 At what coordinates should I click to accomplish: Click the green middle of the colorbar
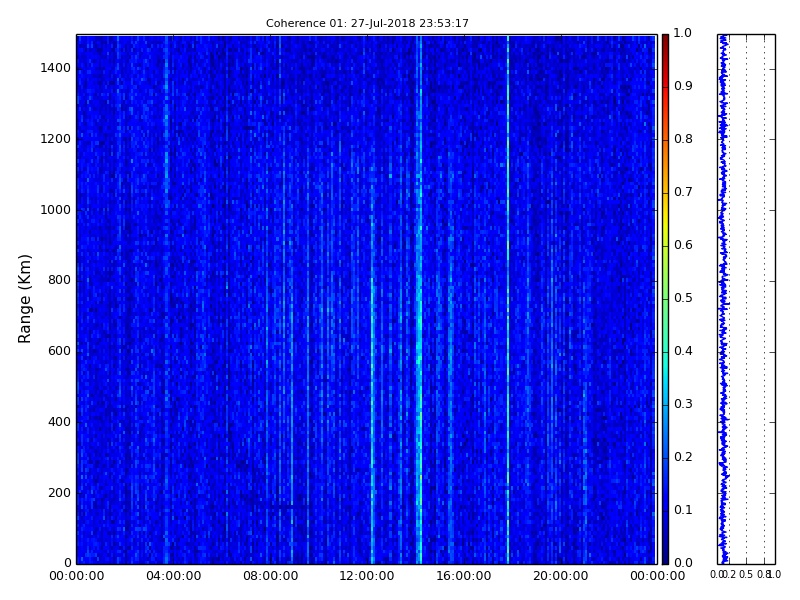click(x=665, y=298)
